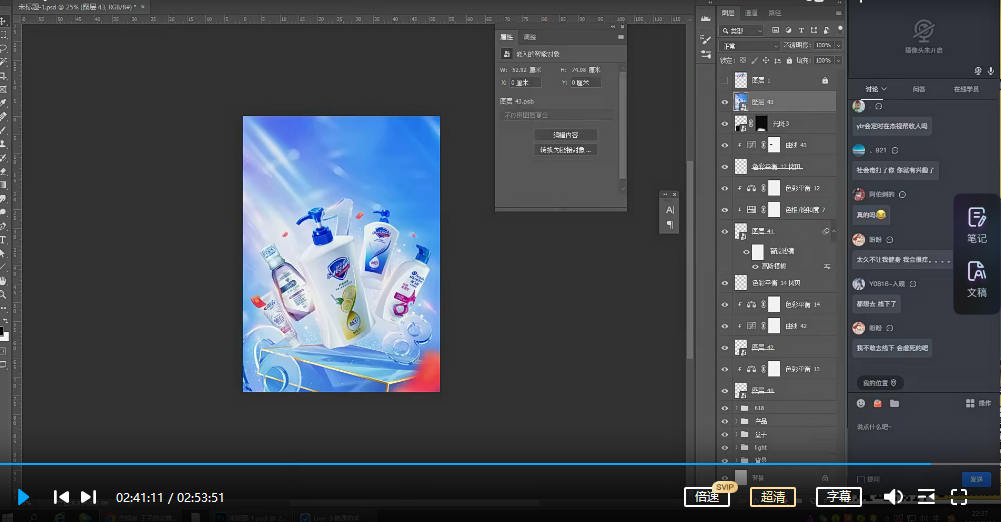Screen dimensions: 1001x522
Task: Enter fullscreen video mode
Action: pyautogui.click(x=958, y=497)
